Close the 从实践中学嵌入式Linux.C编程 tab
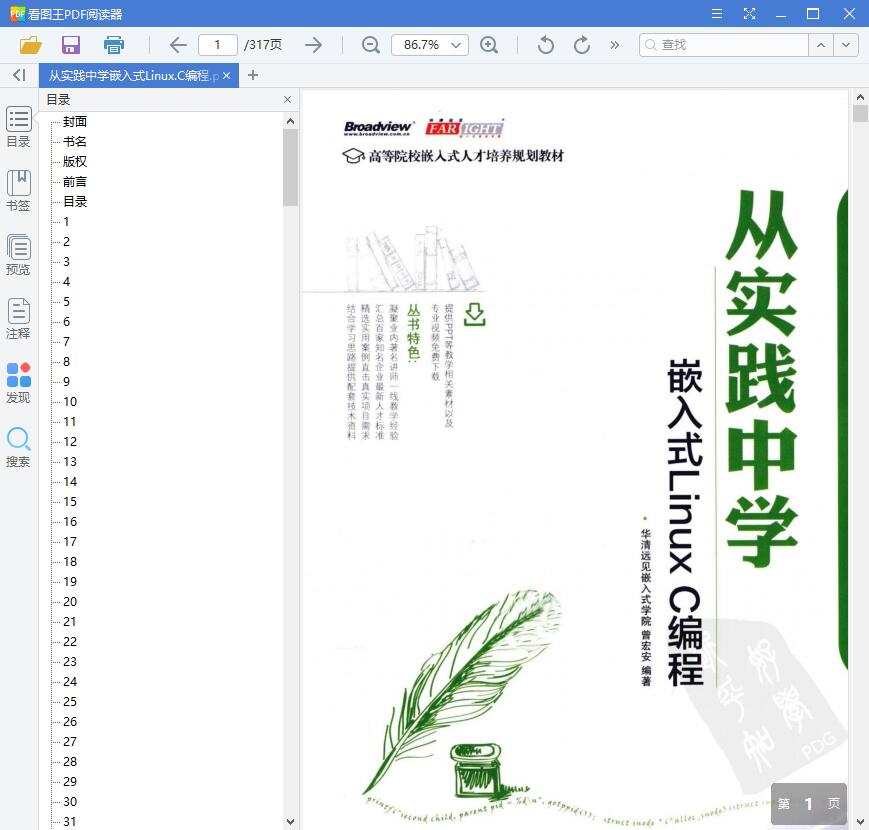The height and width of the screenshot is (830, 869). [227, 75]
